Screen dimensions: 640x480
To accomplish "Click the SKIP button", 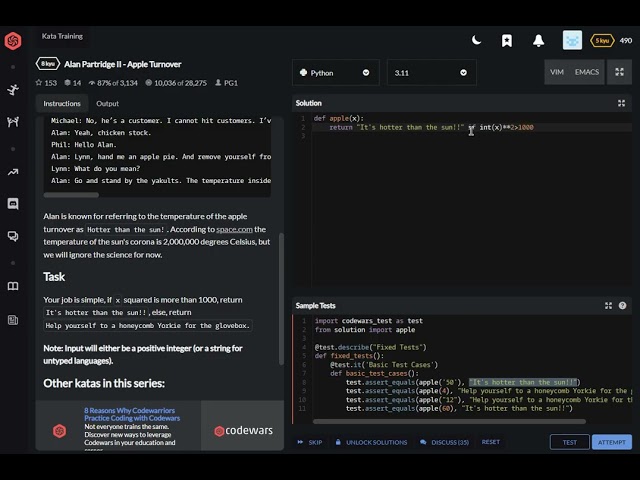I will (x=310, y=442).
